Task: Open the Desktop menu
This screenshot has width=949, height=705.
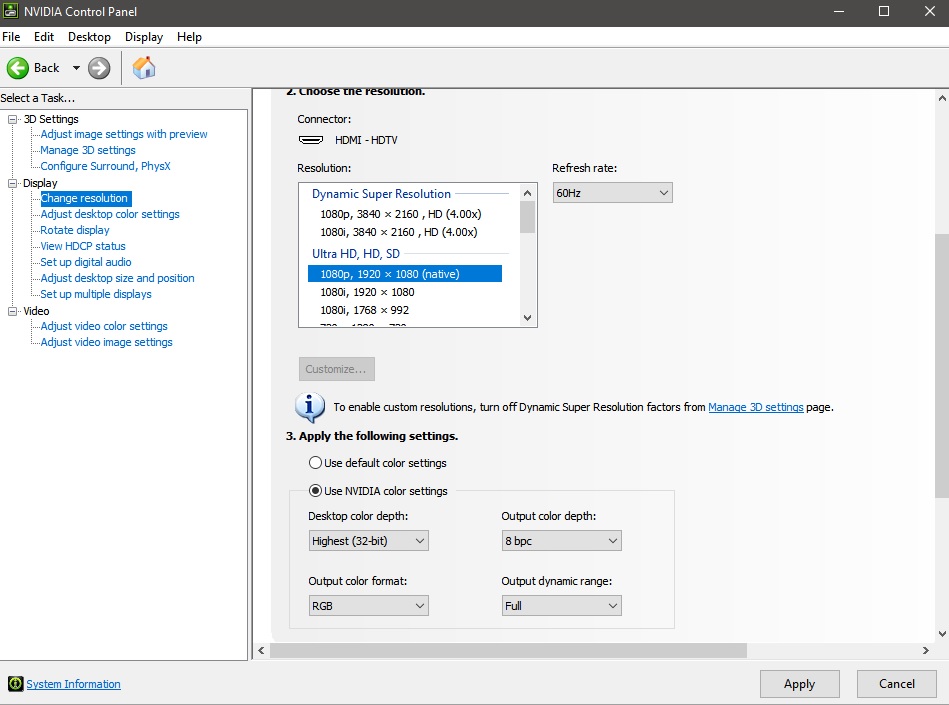Action: (x=90, y=37)
